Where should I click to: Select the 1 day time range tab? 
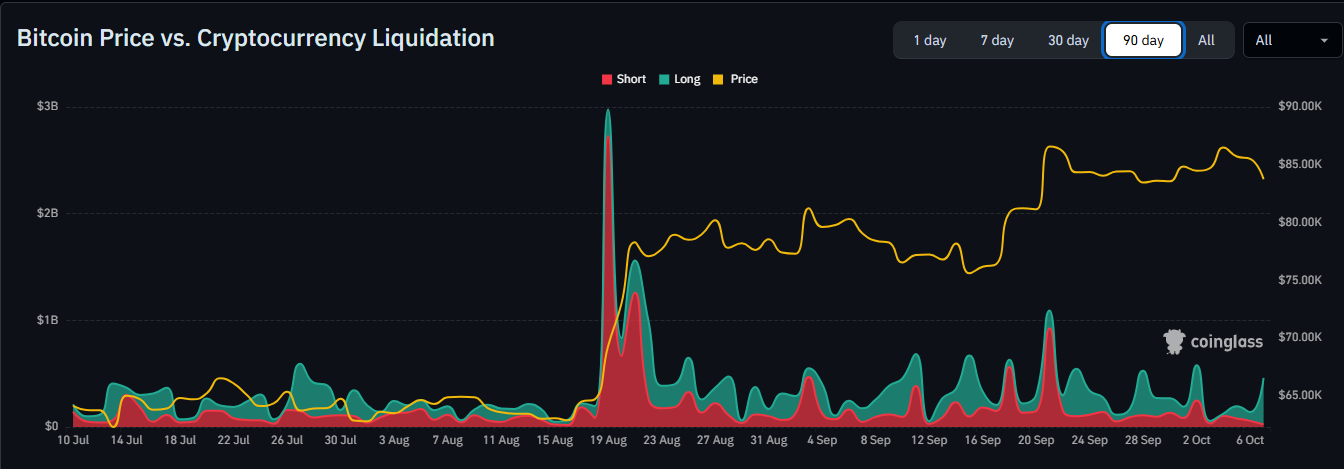[929, 40]
